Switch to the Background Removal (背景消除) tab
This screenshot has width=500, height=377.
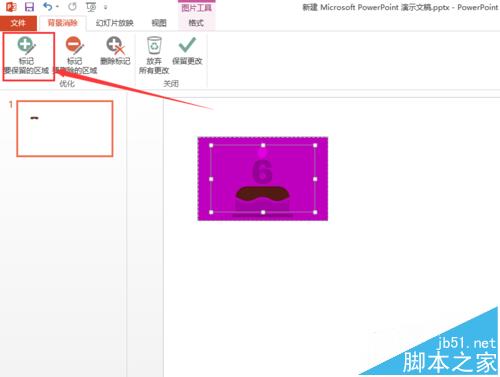[63, 23]
